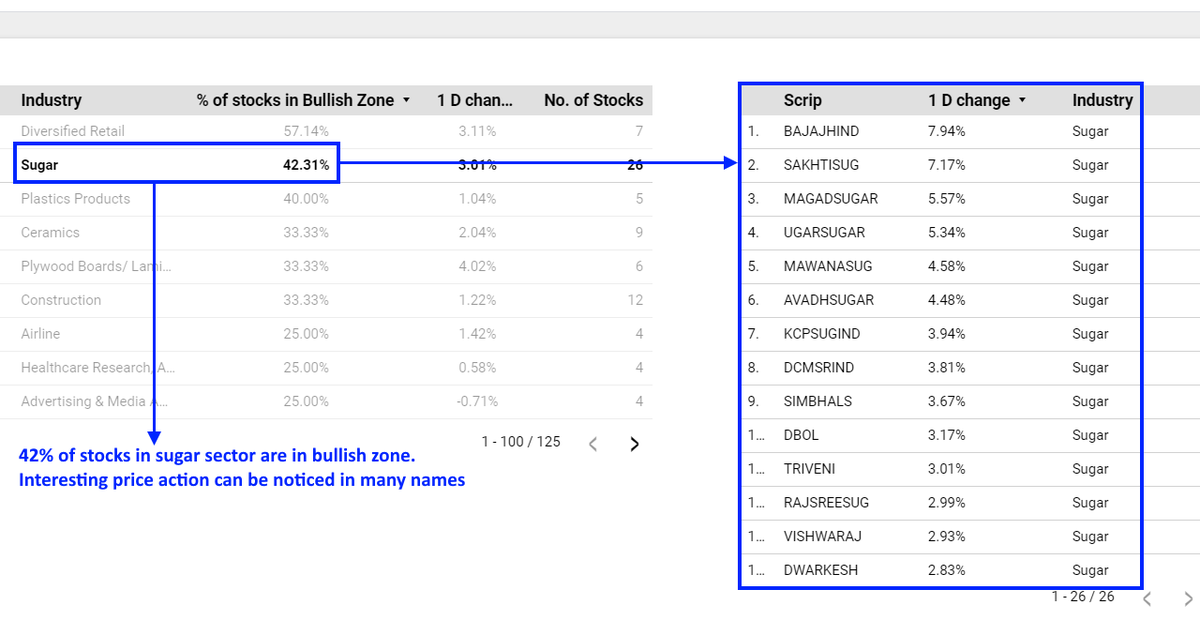This screenshot has width=1200, height=620.
Task: Click the No. of Stocks column header
Action: [x=593, y=100]
